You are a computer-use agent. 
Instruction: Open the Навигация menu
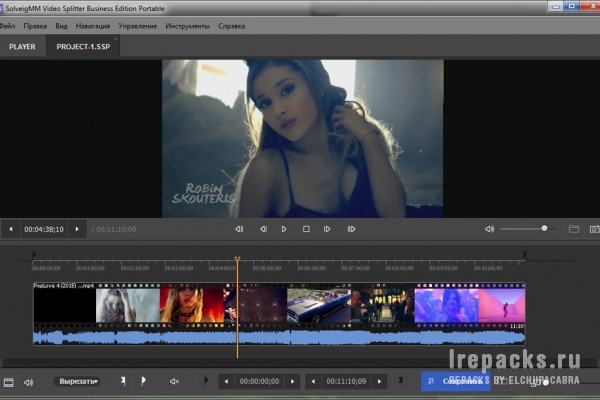pos(93,26)
